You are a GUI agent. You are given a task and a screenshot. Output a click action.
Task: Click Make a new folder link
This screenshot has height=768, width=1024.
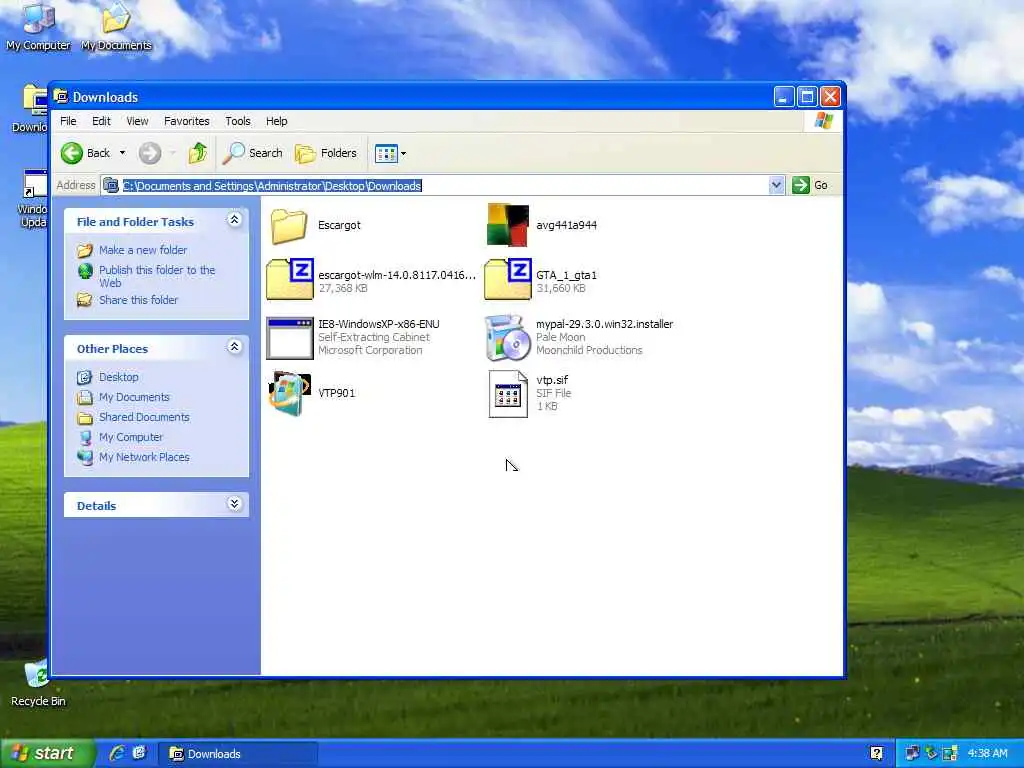click(x=142, y=249)
